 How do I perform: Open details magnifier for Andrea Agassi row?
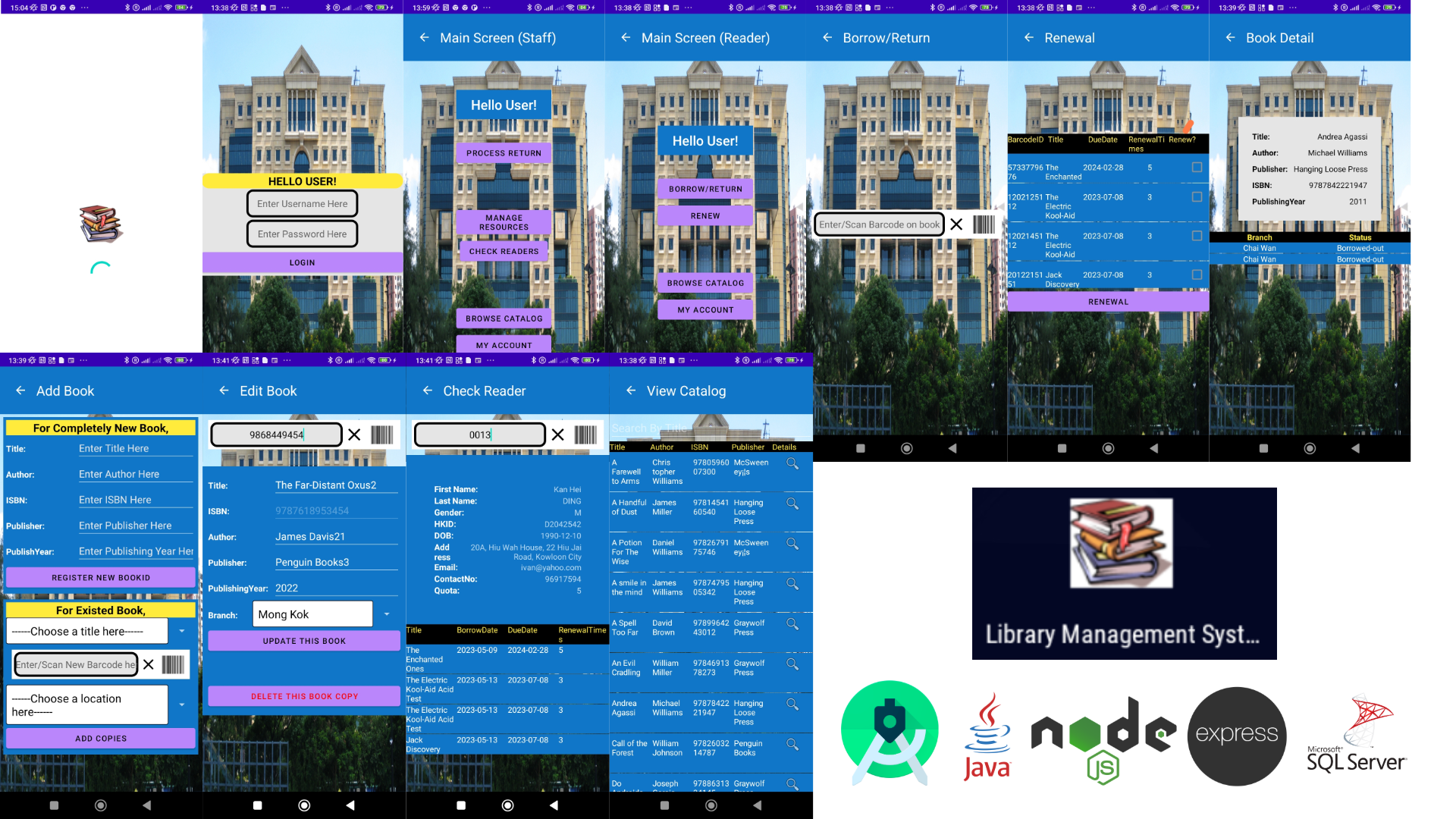[x=792, y=704]
